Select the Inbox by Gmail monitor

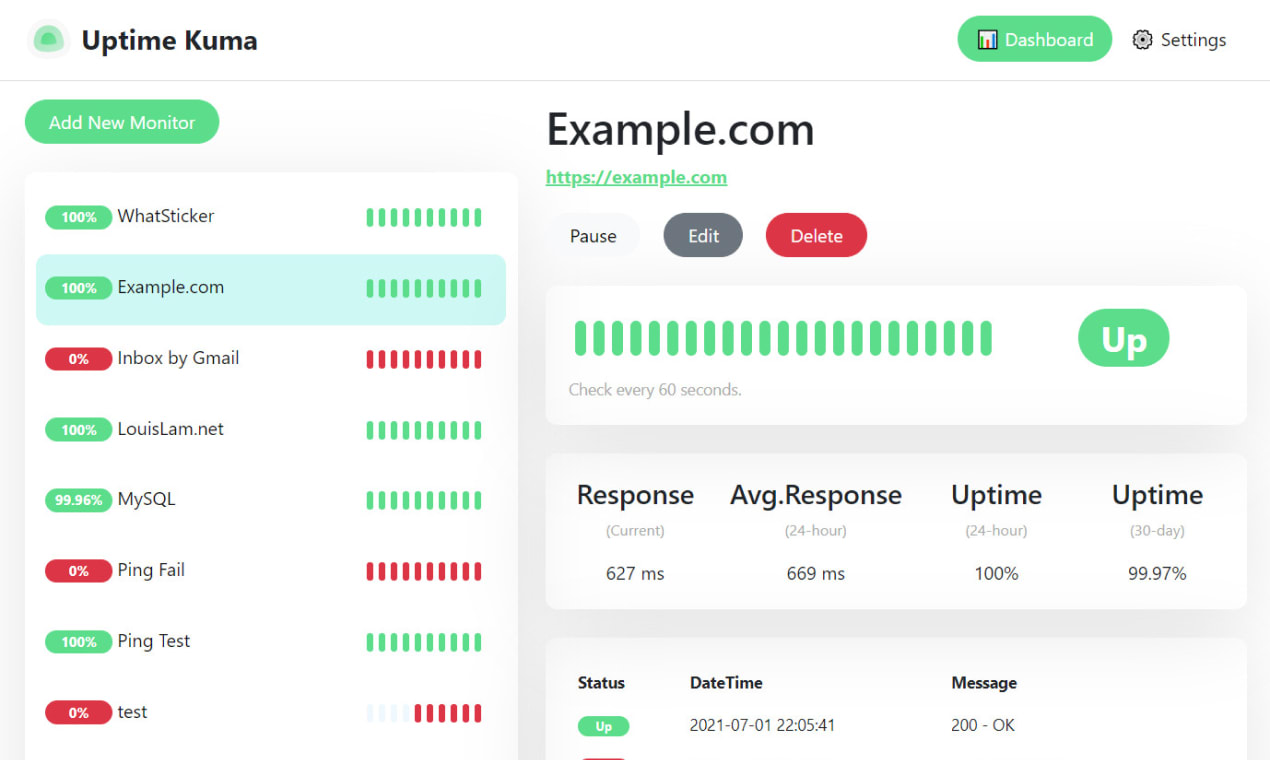pos(271,359)
